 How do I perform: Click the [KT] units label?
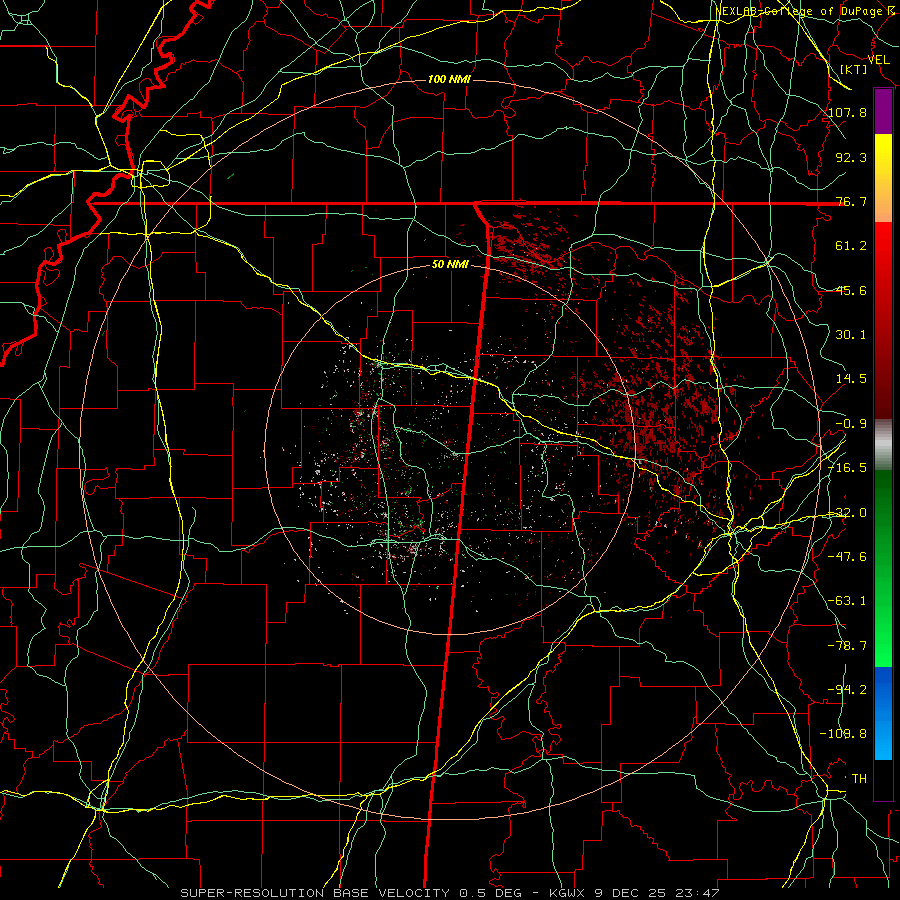pyautogui.click(x=854, y=69)
